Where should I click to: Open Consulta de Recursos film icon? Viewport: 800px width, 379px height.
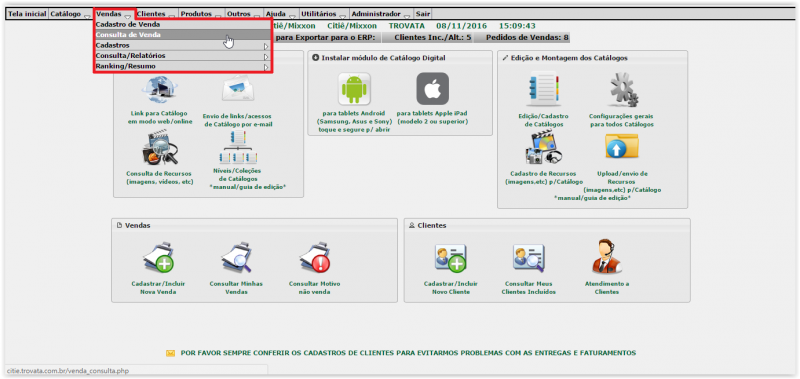[160, 148]
